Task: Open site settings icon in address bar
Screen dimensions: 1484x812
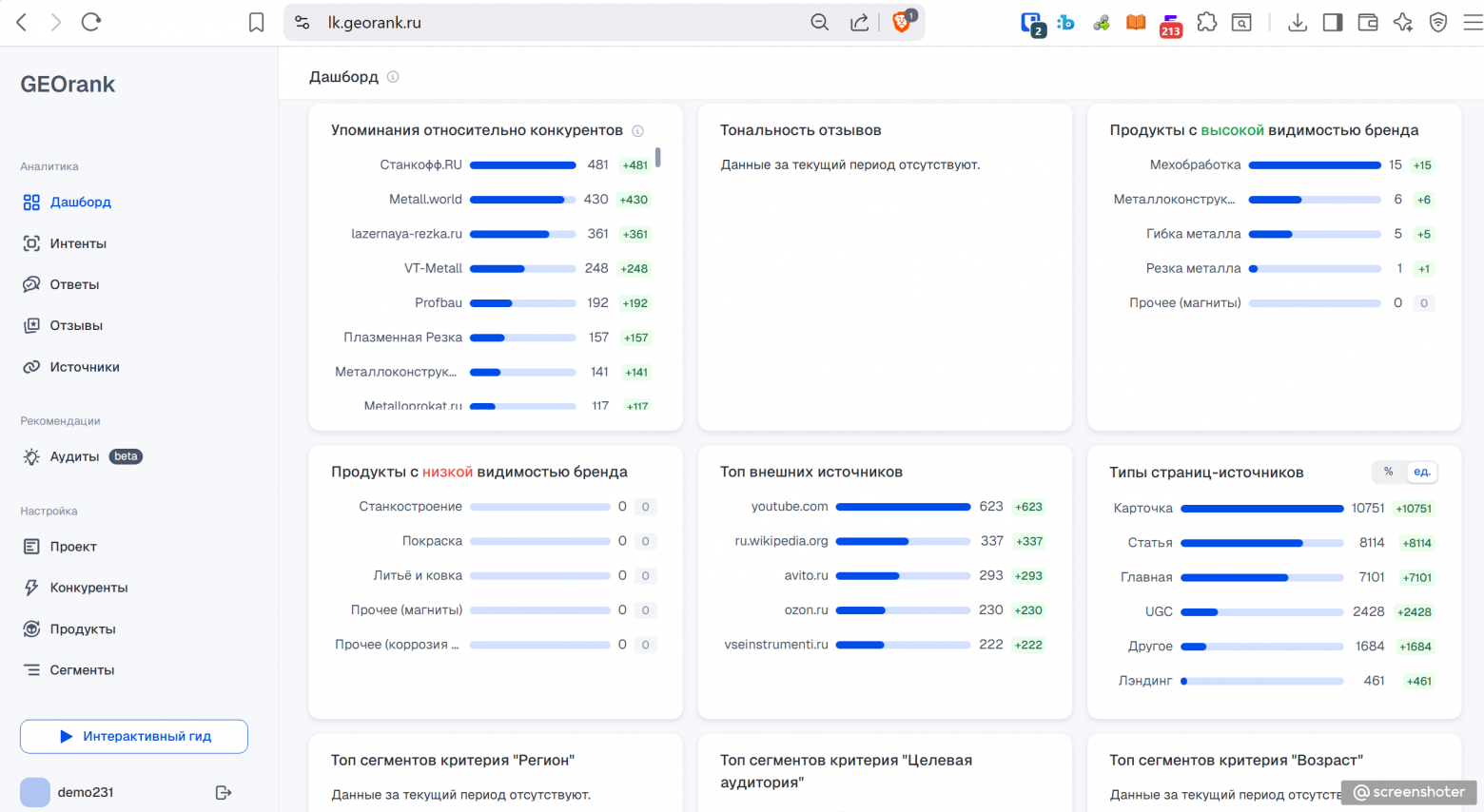Action: [303, 22]
